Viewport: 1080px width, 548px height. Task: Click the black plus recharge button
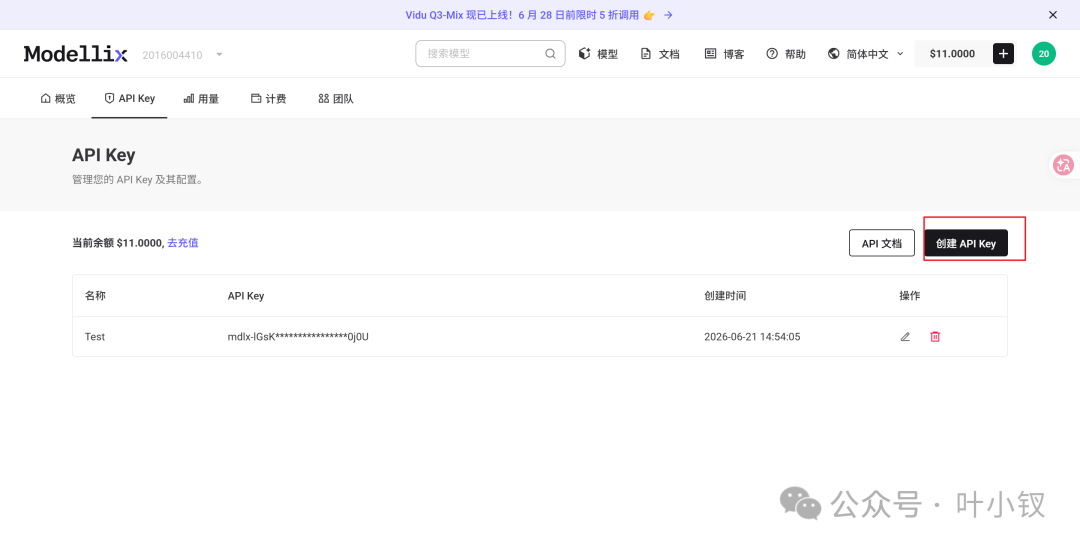(1003, 54)
